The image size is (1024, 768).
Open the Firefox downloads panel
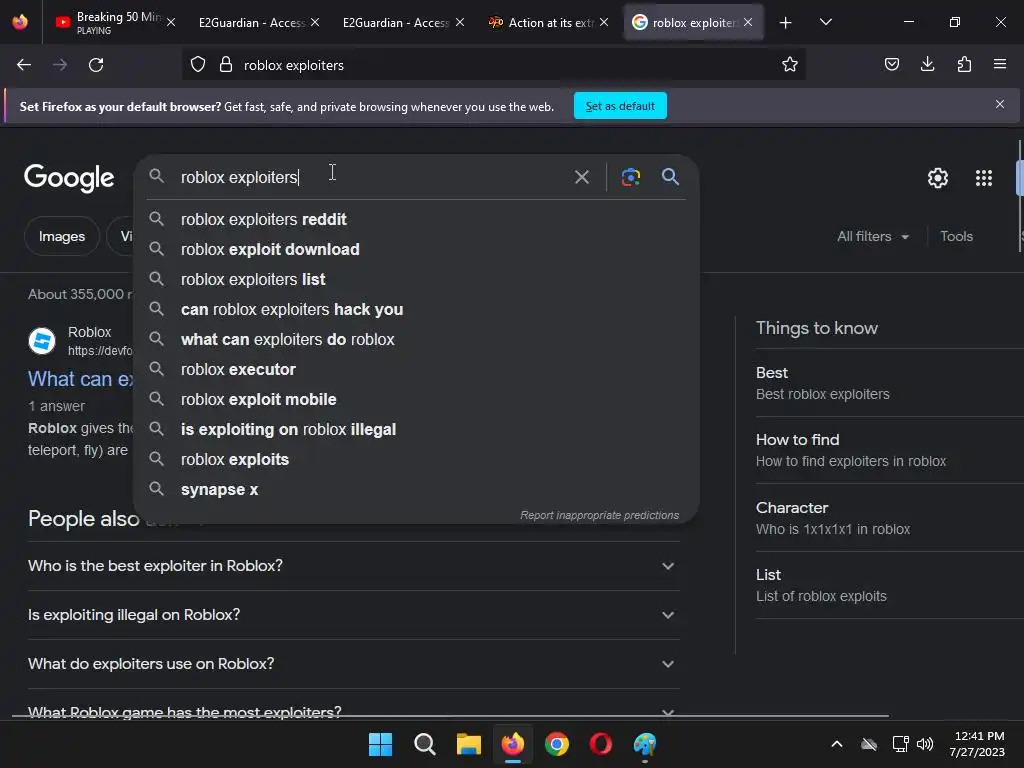(927, 65)
